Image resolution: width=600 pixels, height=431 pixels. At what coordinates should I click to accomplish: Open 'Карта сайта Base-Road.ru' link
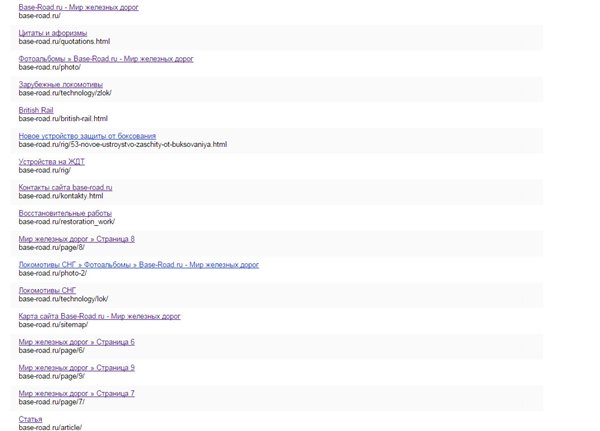point(99,316)
